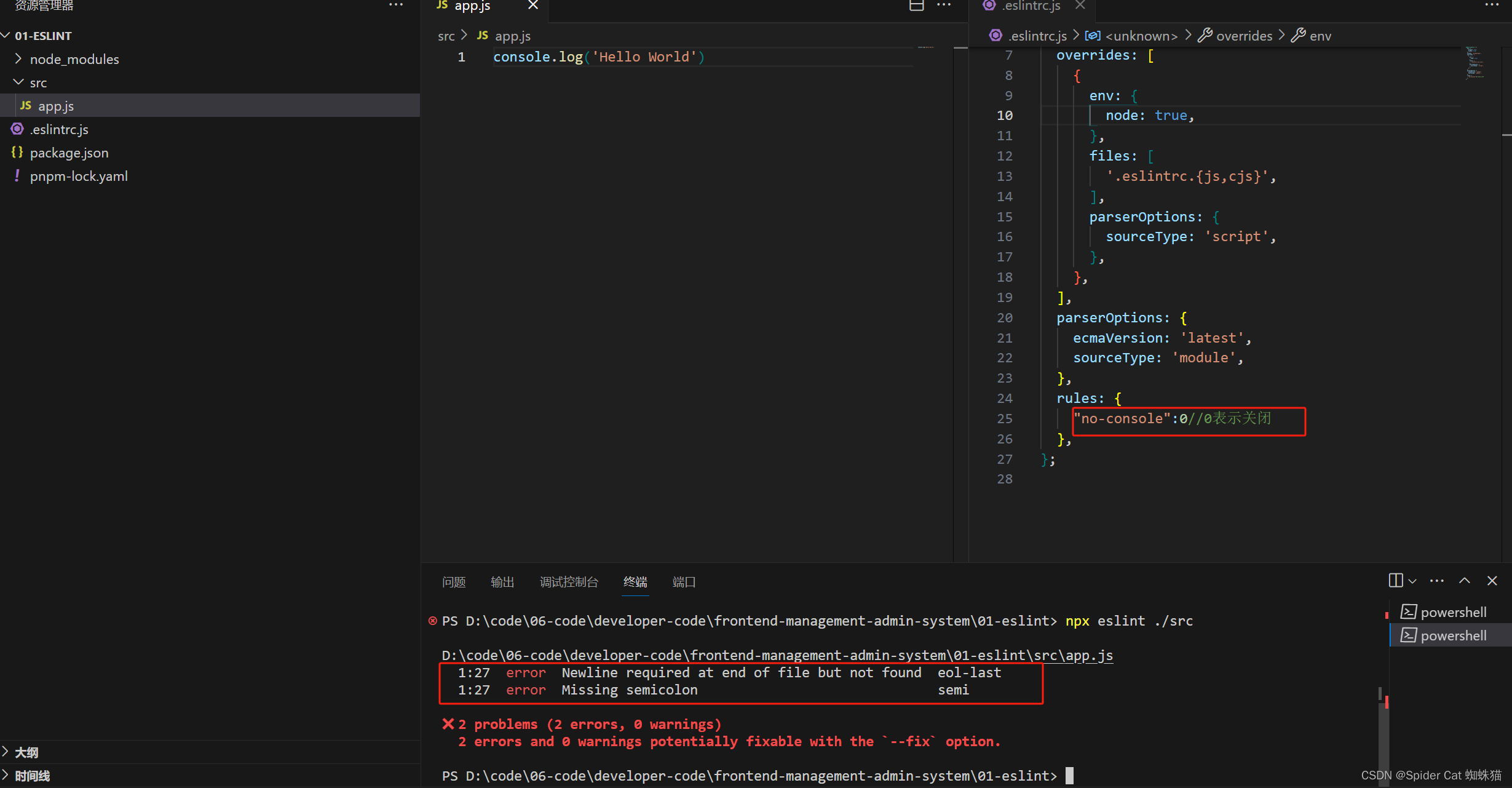Open the 问题 (Problems) panel tab

pos(454,582)
